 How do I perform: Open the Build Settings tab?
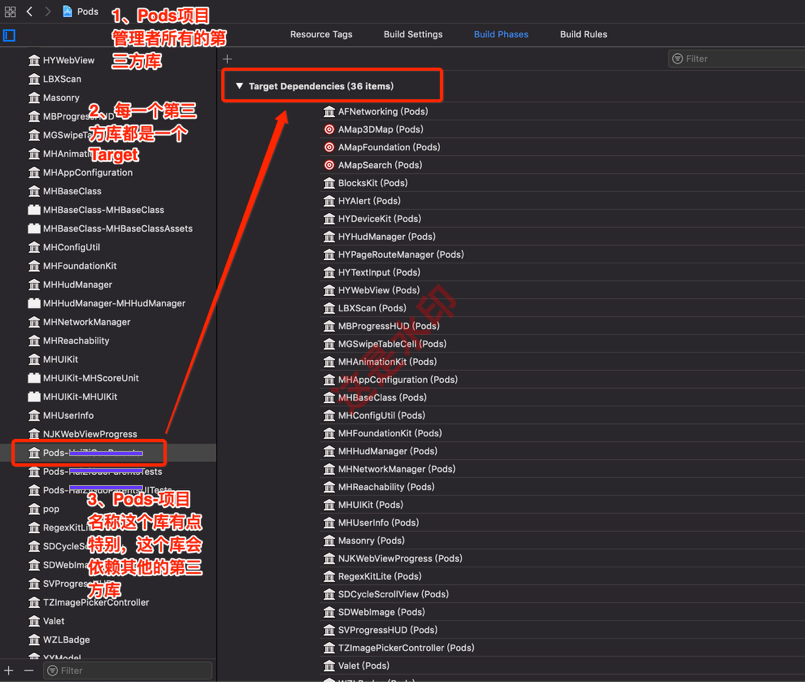[x=413, y=34]
